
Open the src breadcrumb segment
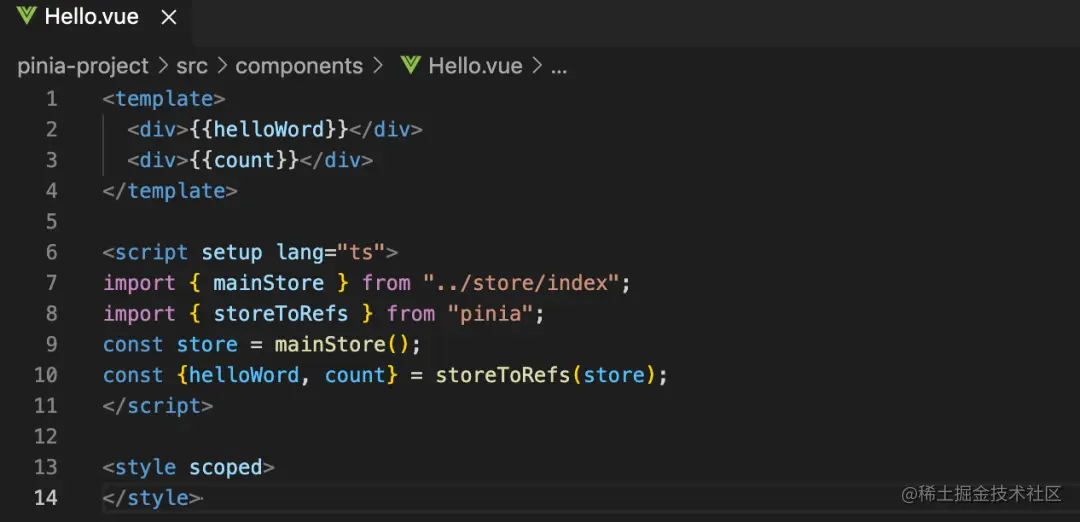[192, 66]
